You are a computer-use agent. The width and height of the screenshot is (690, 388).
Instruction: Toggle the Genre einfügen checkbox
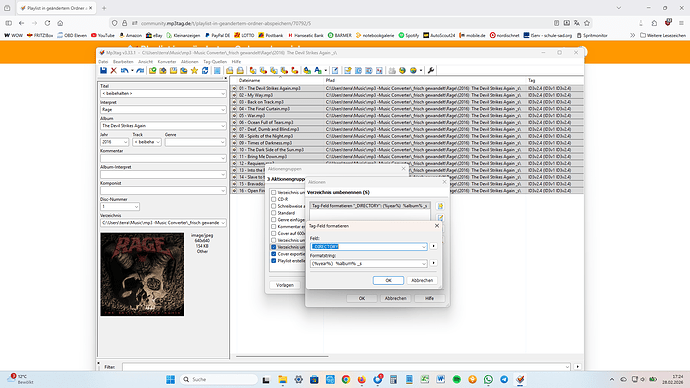(274, 220)
